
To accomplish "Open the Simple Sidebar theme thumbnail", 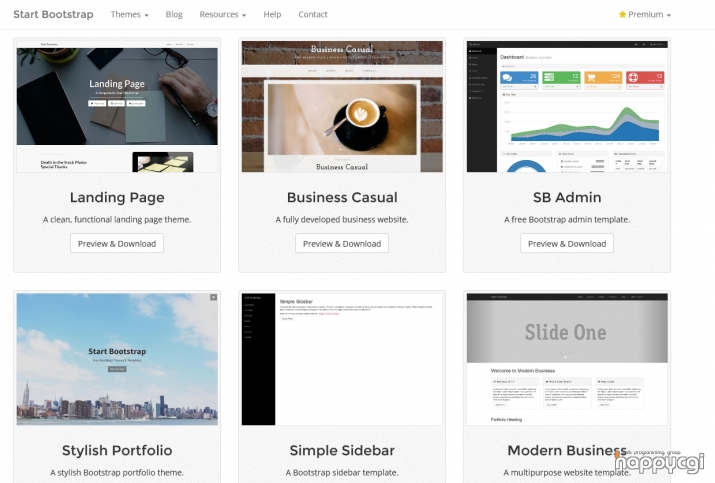I will click(x=342, y=359).
